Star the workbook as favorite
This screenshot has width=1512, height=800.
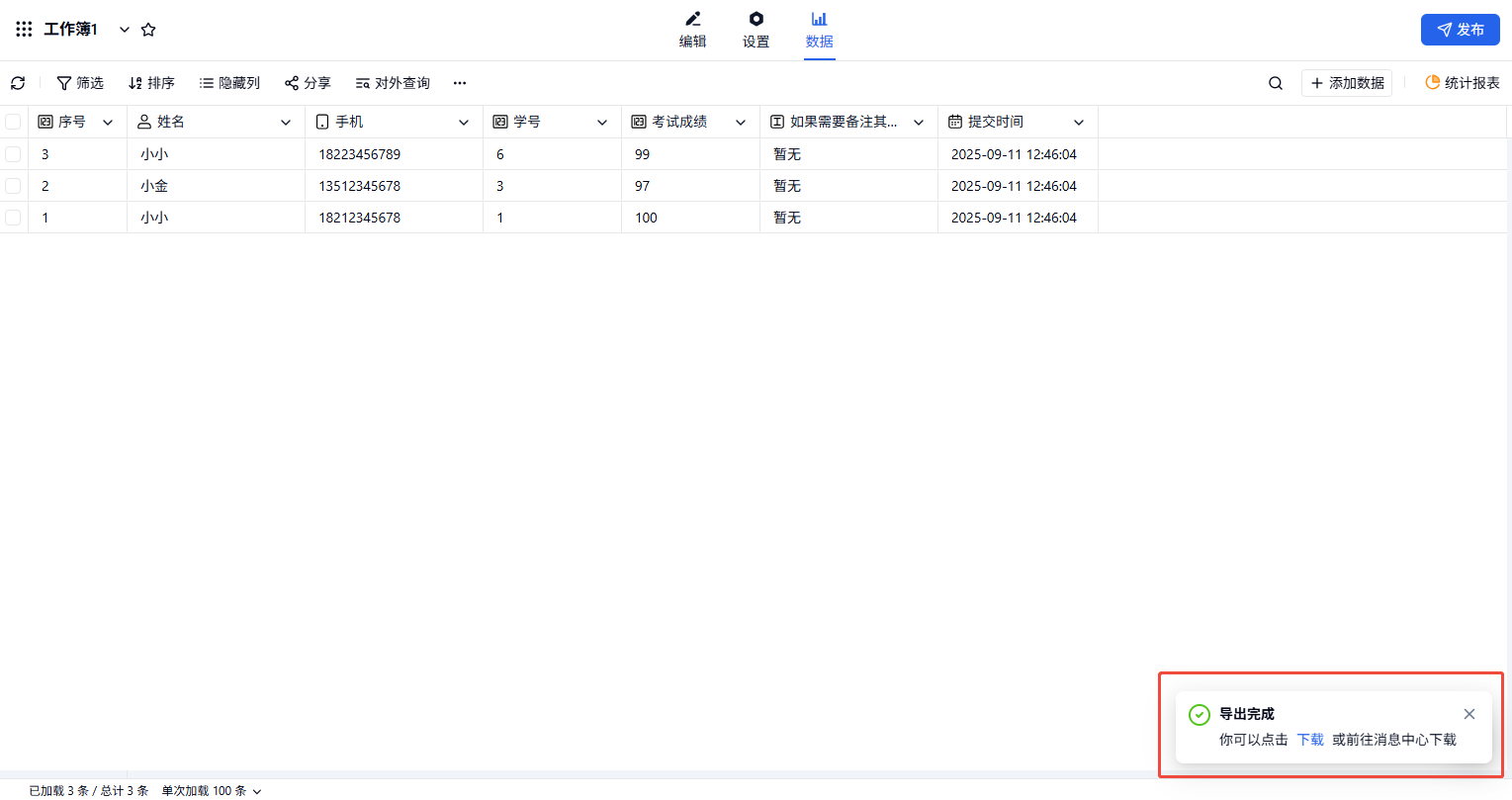148,30
